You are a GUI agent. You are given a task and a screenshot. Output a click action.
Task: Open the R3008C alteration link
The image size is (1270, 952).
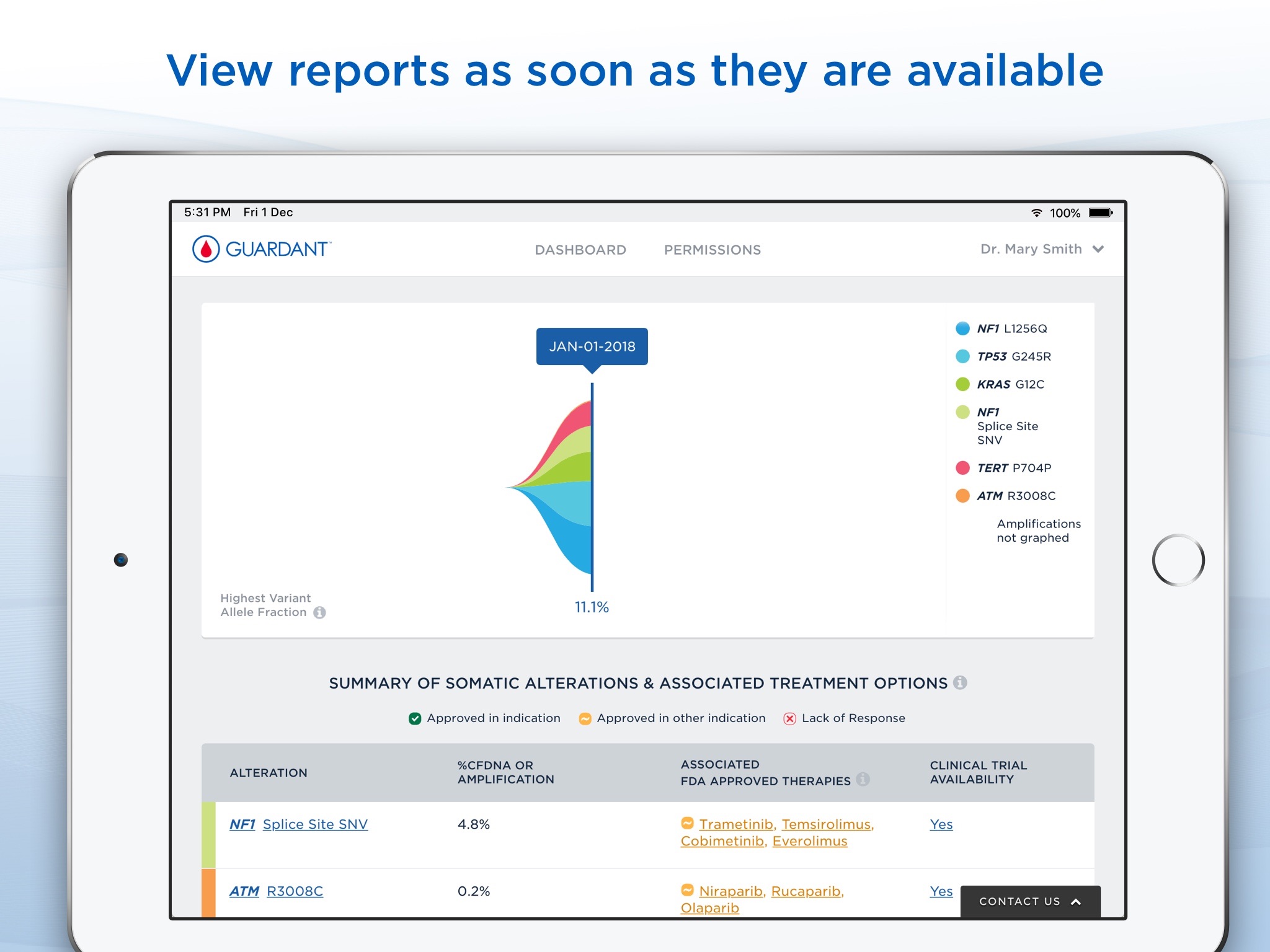[x=295, y=891]
